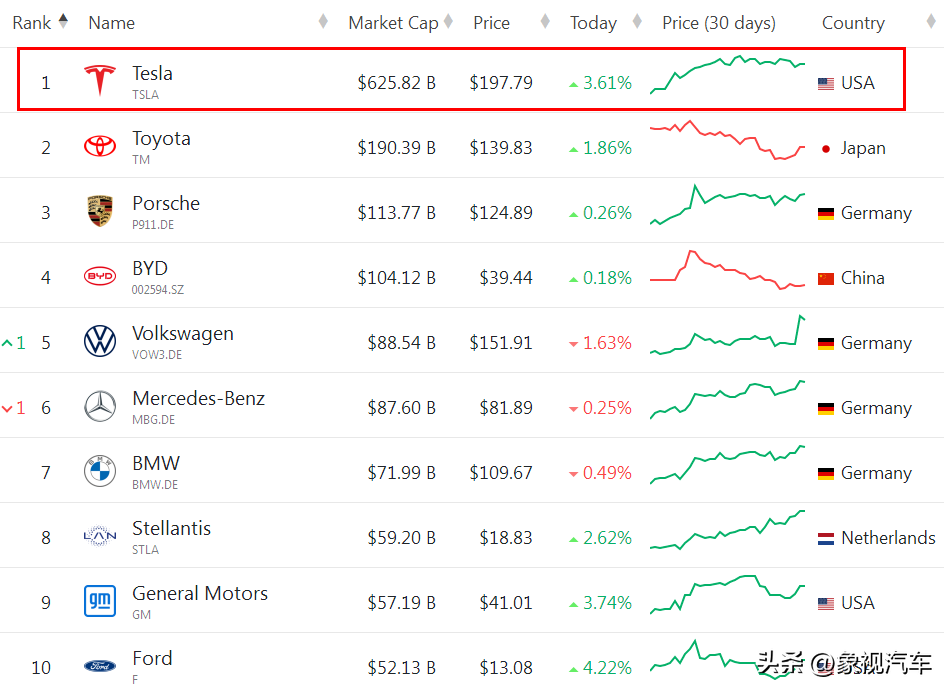This screenshot has width=952, height=695.
Task: Click the Price (30 days) column header
Action: point(719,23)
